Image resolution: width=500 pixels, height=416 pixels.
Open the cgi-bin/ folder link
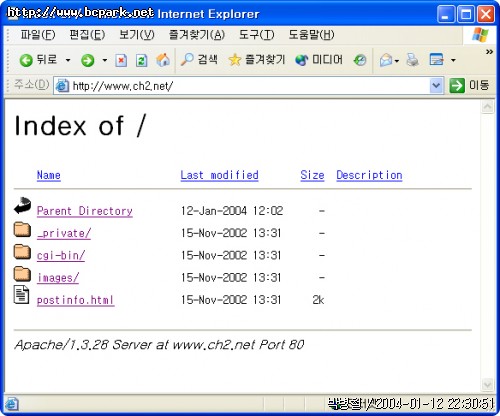(x=61, y=256)
